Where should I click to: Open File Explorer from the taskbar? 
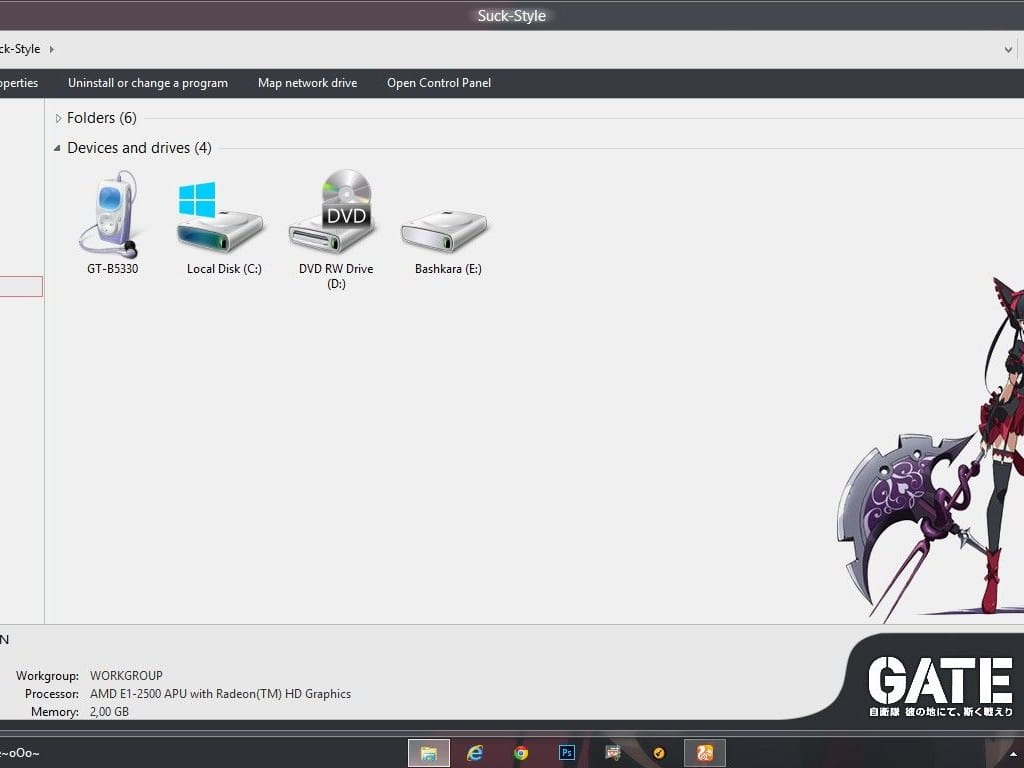click(428, 752)
